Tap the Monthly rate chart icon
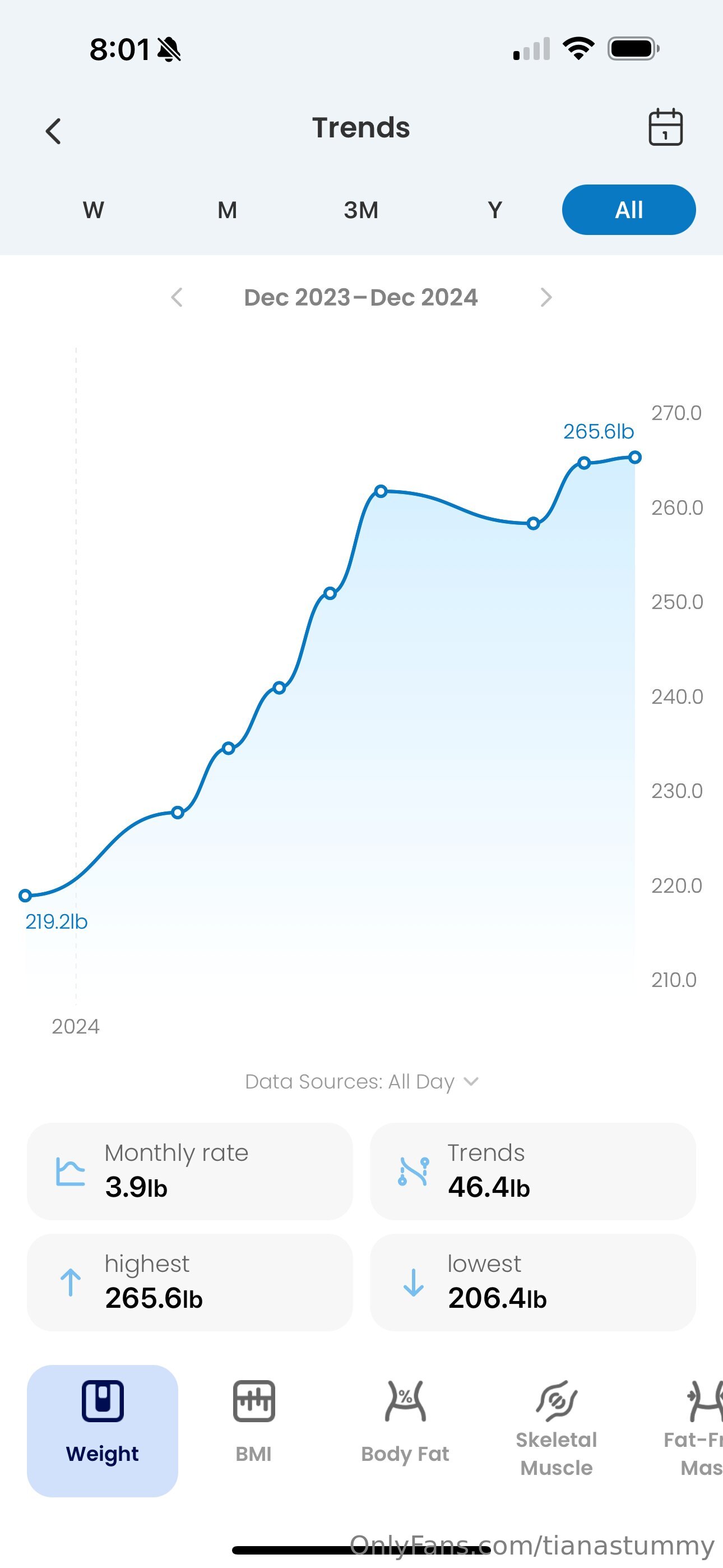This screenshot has width=723, height=1568. click(x=71, y=1171)
